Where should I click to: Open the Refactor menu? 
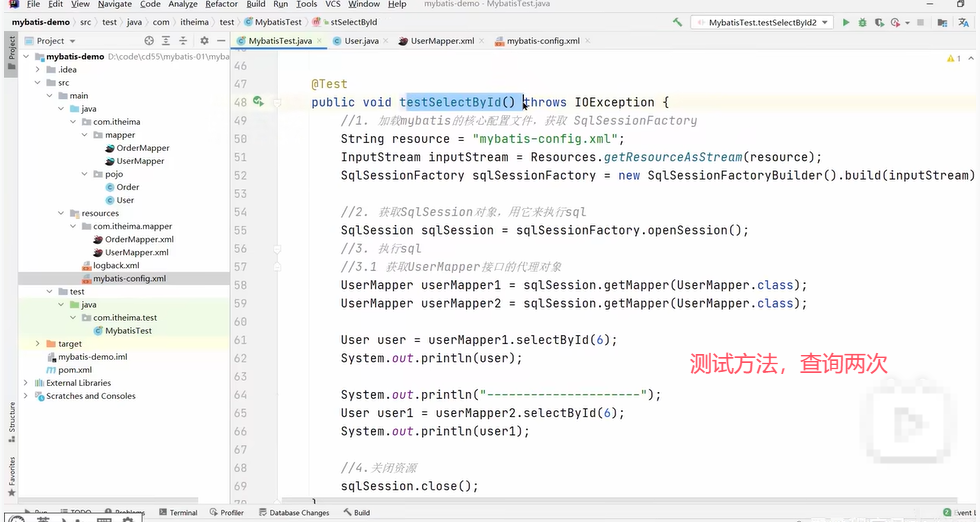tap(221, 4)
